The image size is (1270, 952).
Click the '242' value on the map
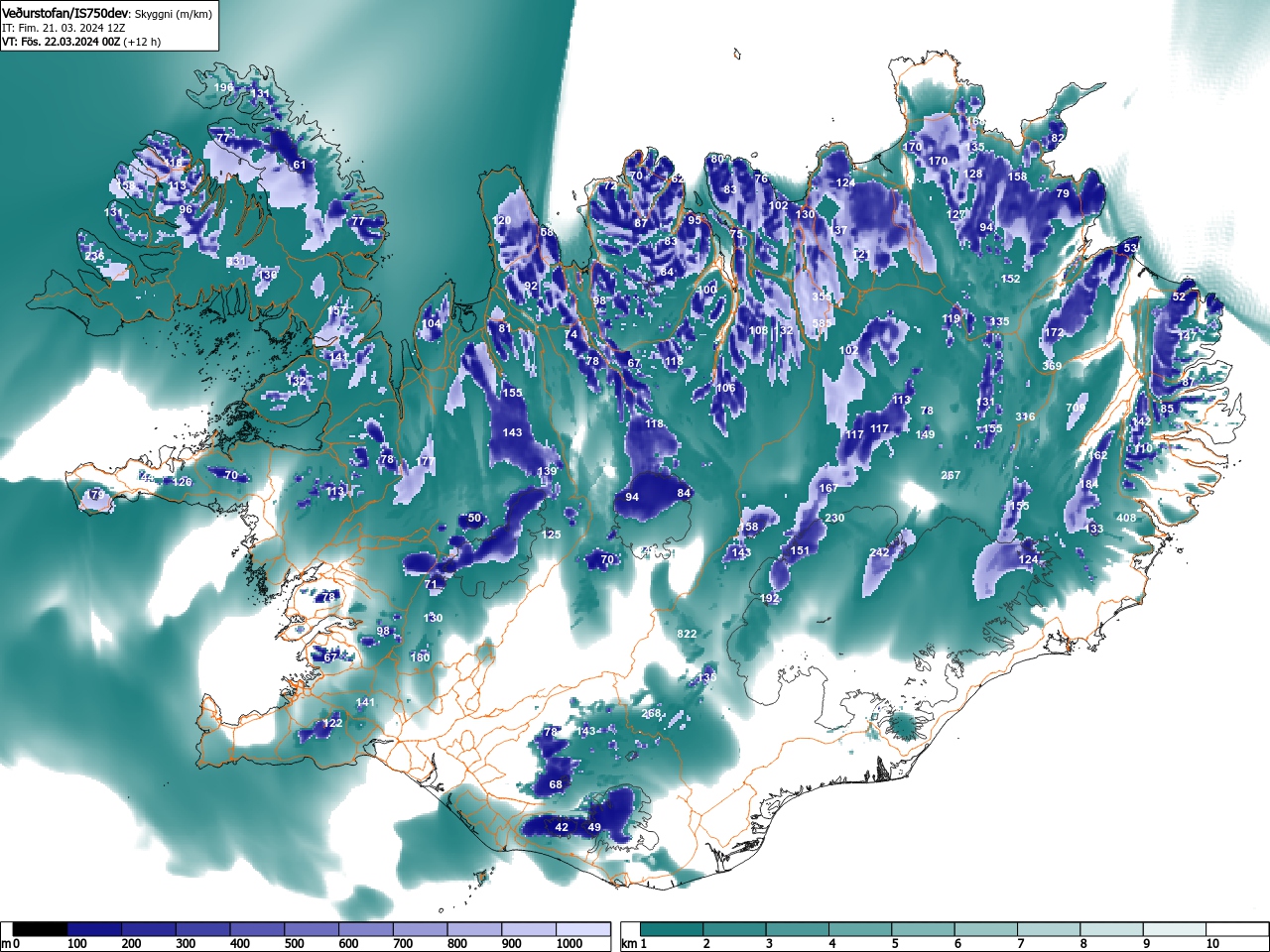tap(879, 552)
